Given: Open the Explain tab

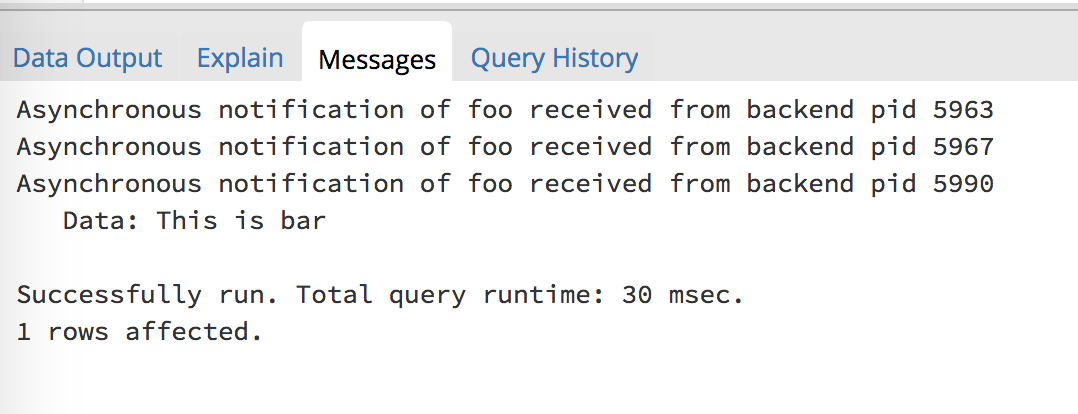Looking at the screenshot, I should pos(240,58).
